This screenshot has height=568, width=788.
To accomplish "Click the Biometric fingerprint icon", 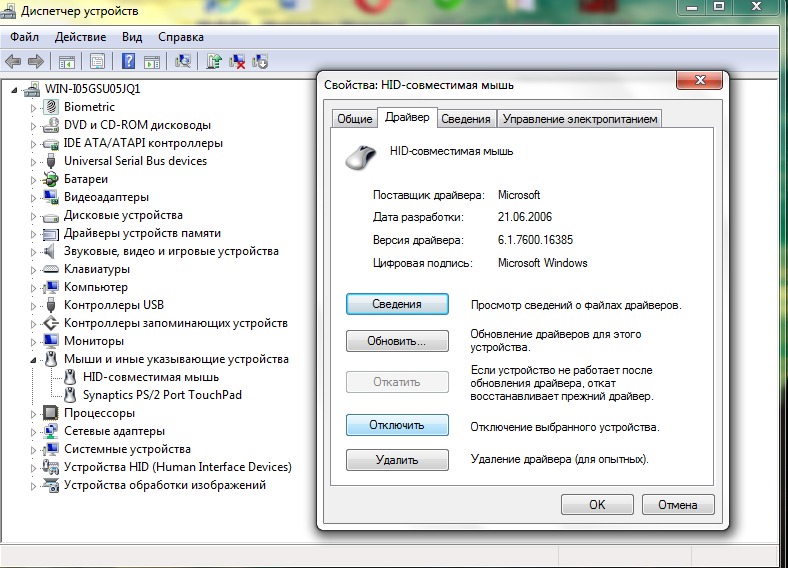I will (51, 107).
